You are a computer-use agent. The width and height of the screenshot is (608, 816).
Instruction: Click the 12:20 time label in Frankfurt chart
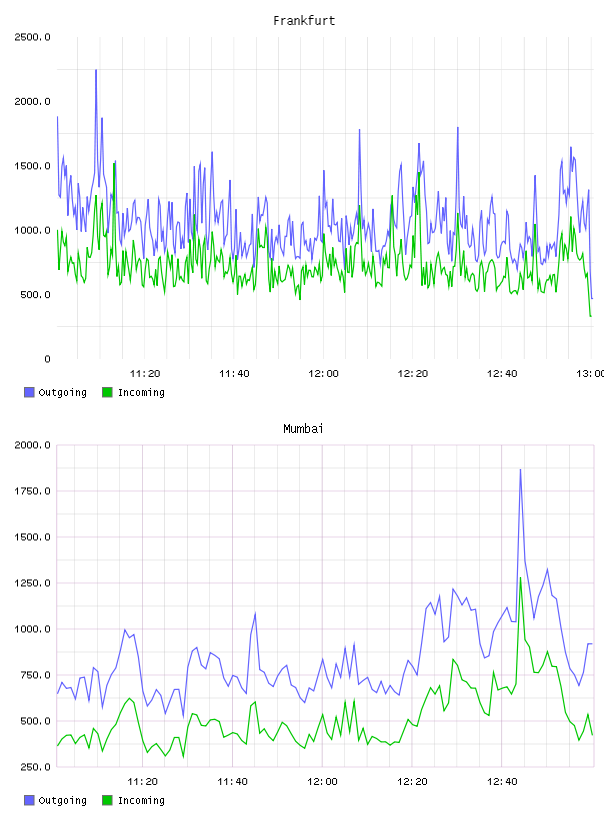click(x=413, y=374)
